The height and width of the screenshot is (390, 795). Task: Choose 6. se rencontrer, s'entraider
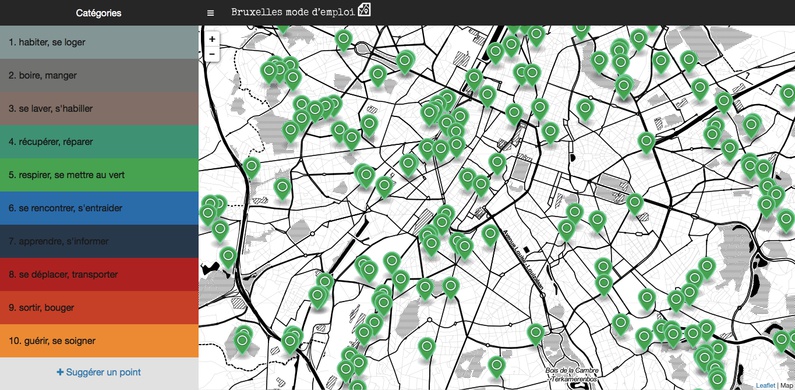tap(99, 208)
